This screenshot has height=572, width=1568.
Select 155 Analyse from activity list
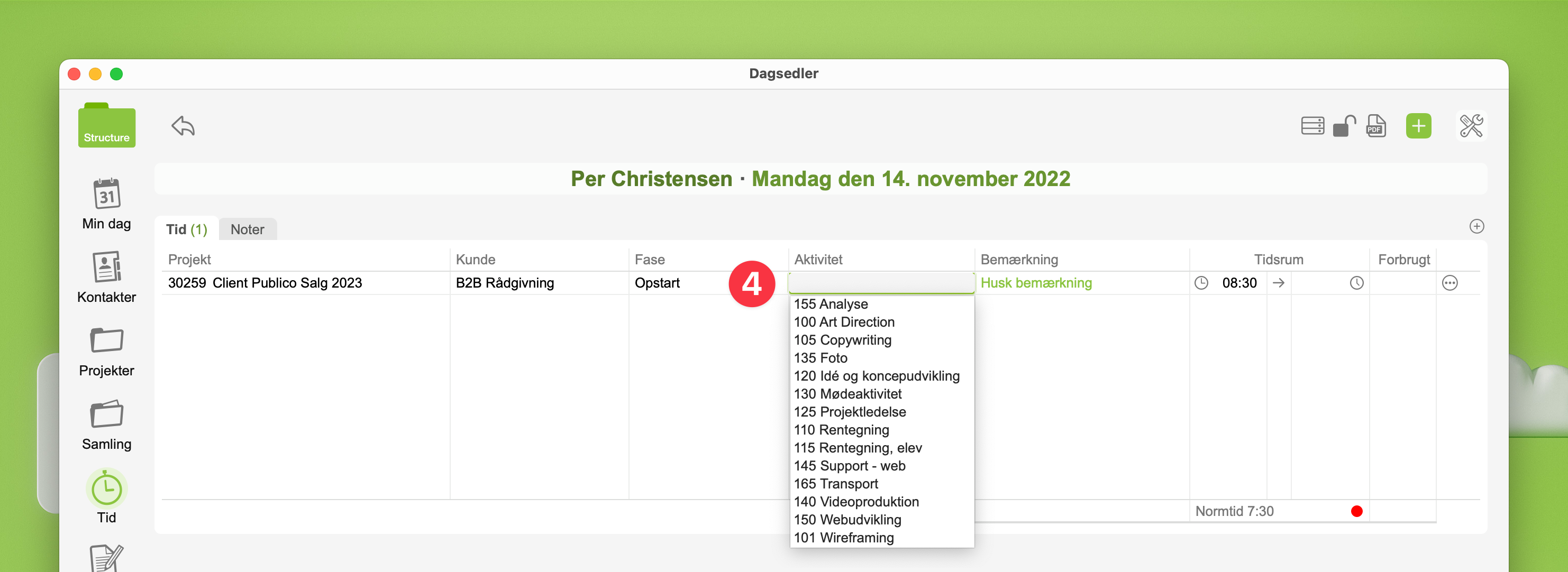[x=830, y=303]
